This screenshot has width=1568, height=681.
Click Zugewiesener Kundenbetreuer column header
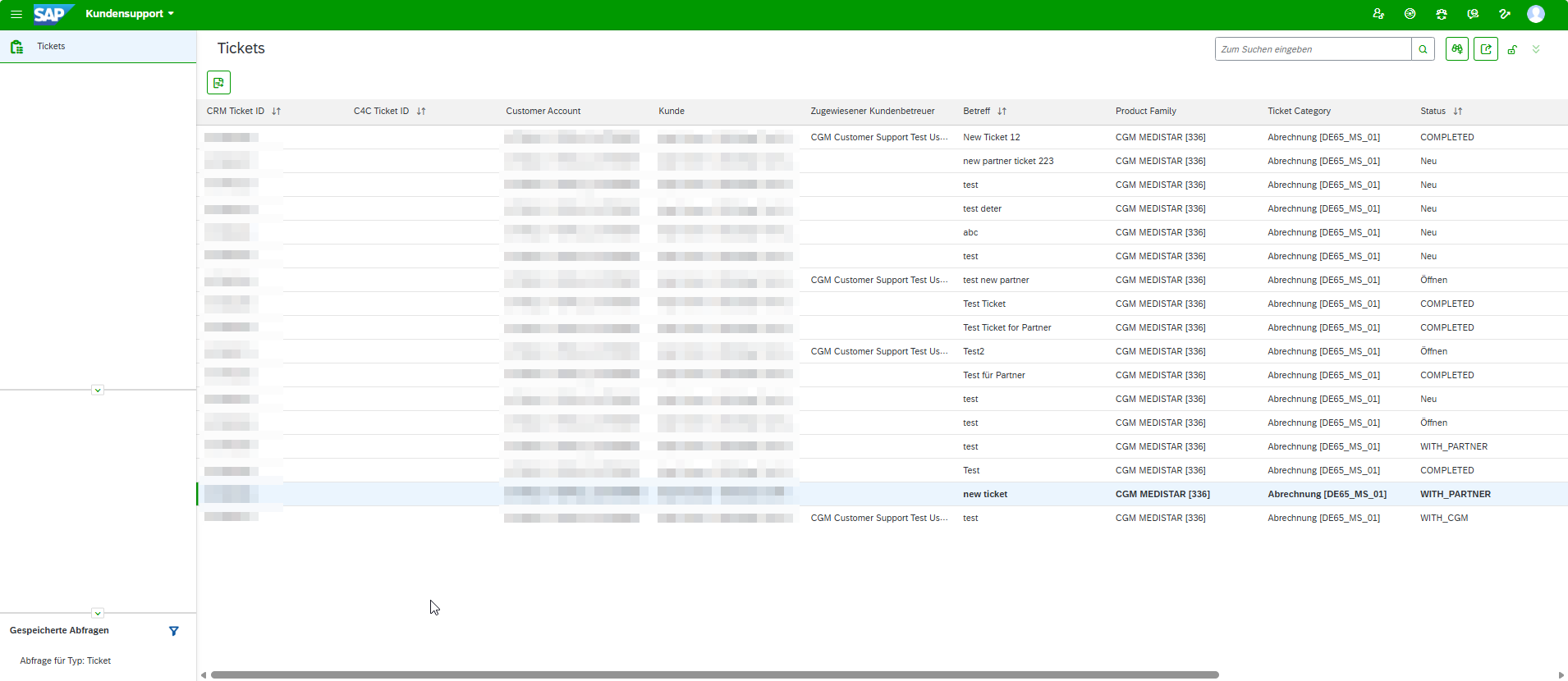873,111
